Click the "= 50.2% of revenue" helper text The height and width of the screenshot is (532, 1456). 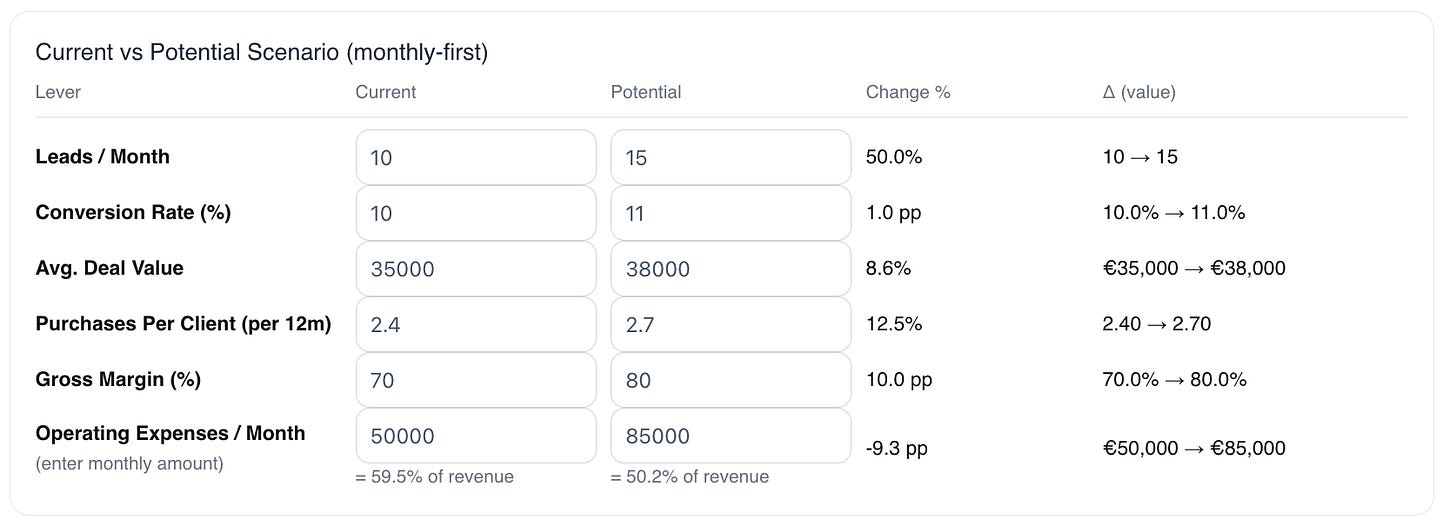(690, 477)
